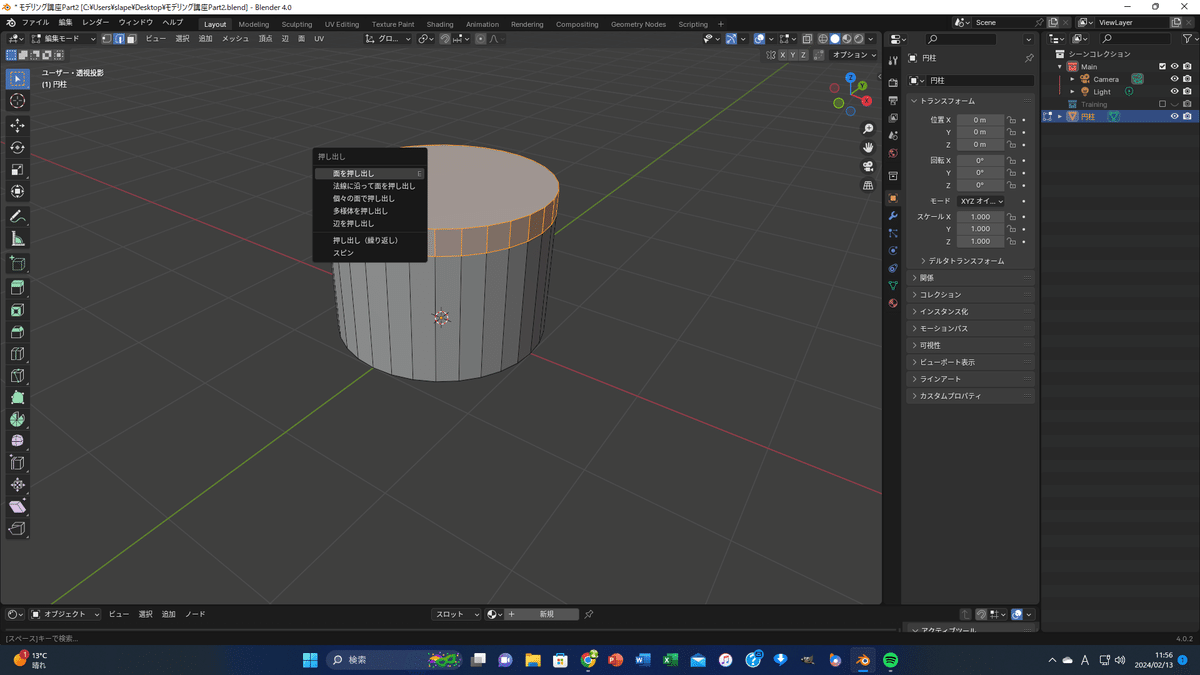Open the options dropdown in viewport
The image size is (1200, 675).
(852, 55)
